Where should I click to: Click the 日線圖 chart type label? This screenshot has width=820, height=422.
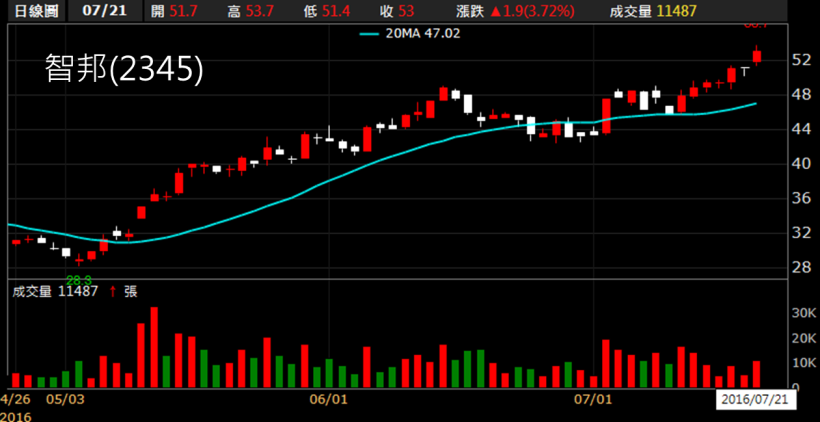click(36, 10)
